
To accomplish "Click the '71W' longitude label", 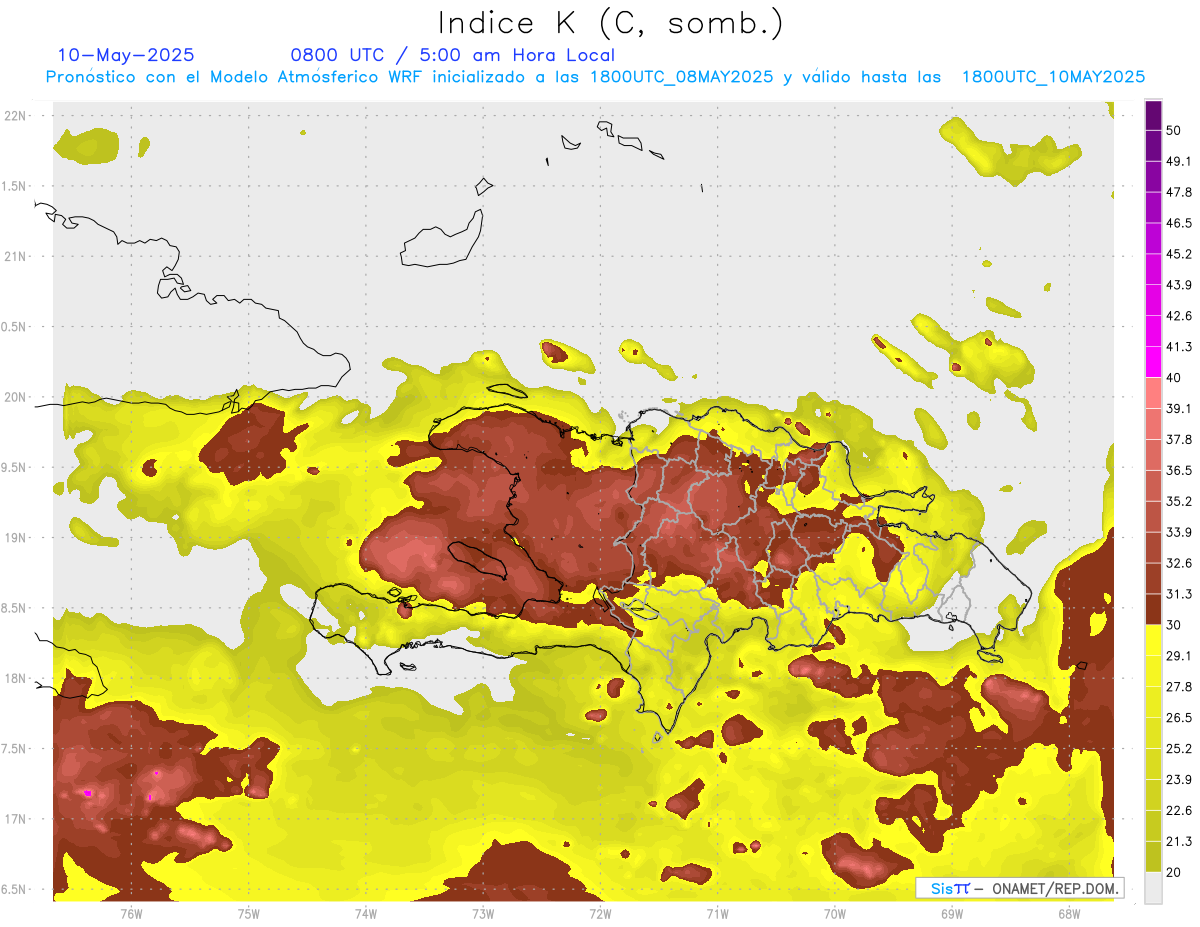I will coord(717,913).
